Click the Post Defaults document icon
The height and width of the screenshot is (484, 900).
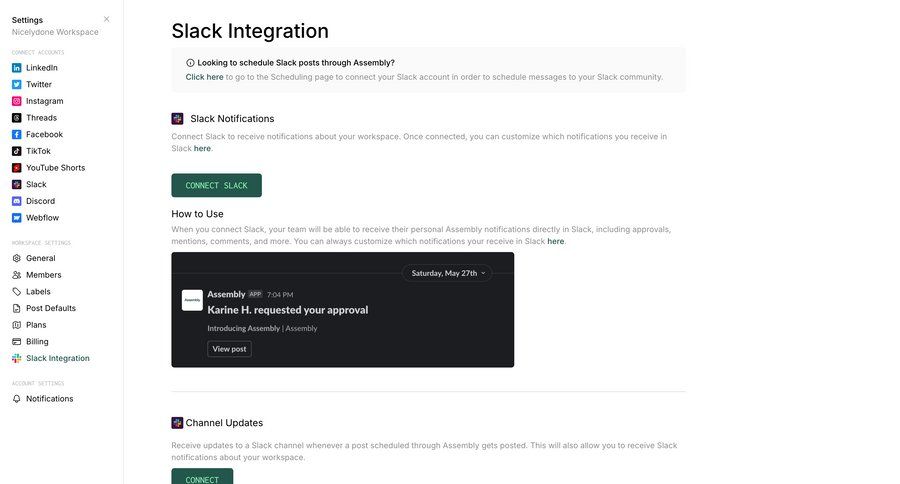pyautogui.click(x=17, y=308)
